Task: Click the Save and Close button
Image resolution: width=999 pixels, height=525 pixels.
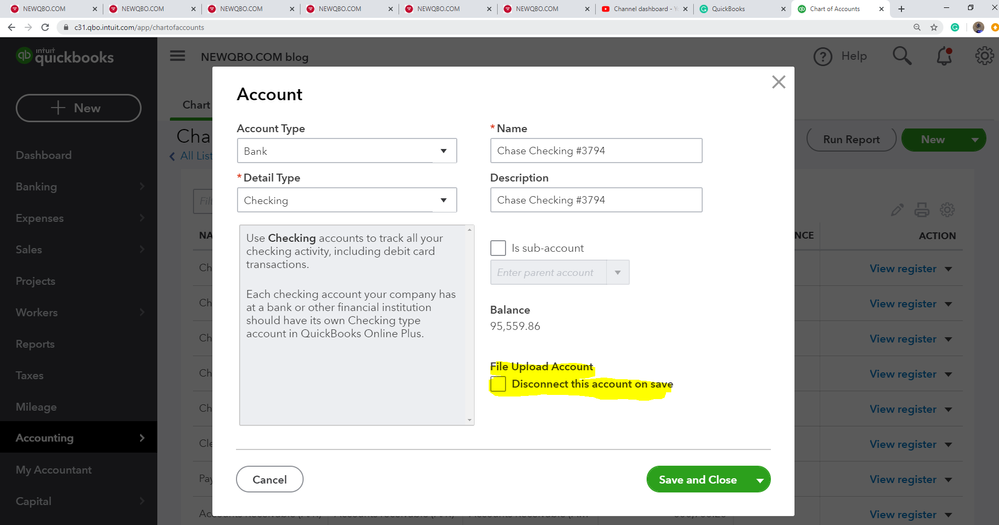Action: tap(697, 480)
